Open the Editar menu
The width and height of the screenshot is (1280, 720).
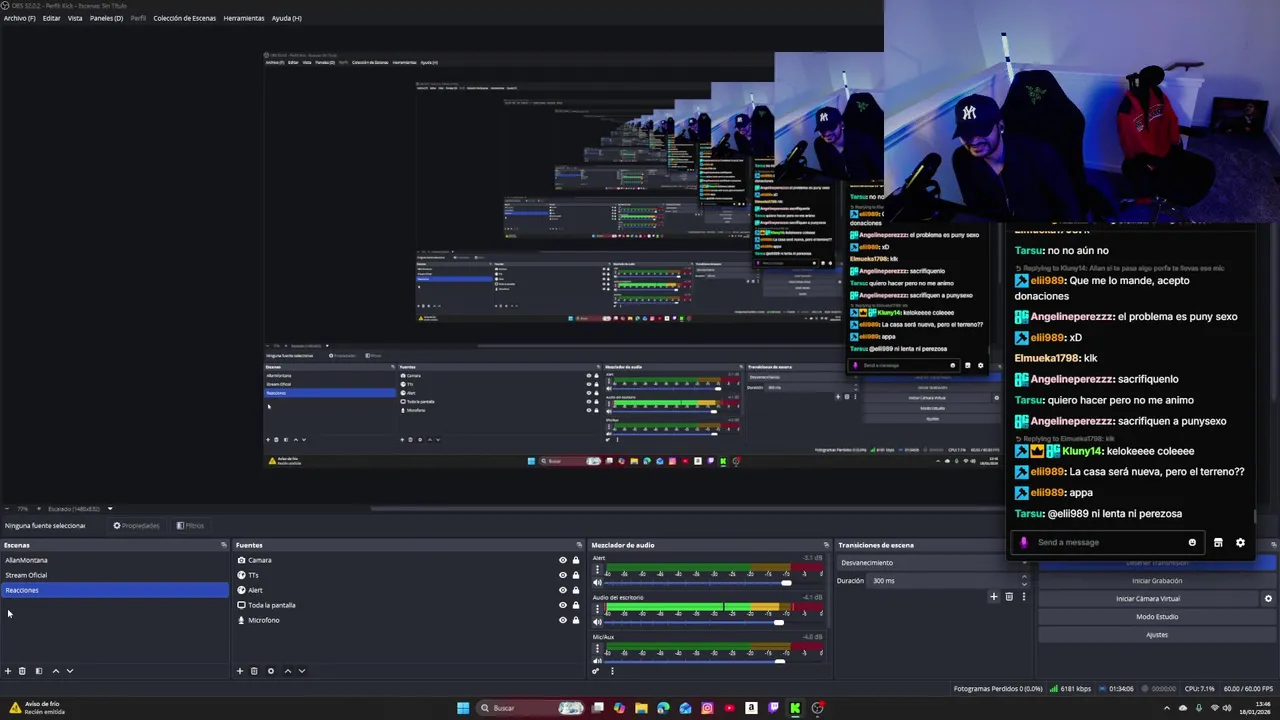(x=52, y=18)
